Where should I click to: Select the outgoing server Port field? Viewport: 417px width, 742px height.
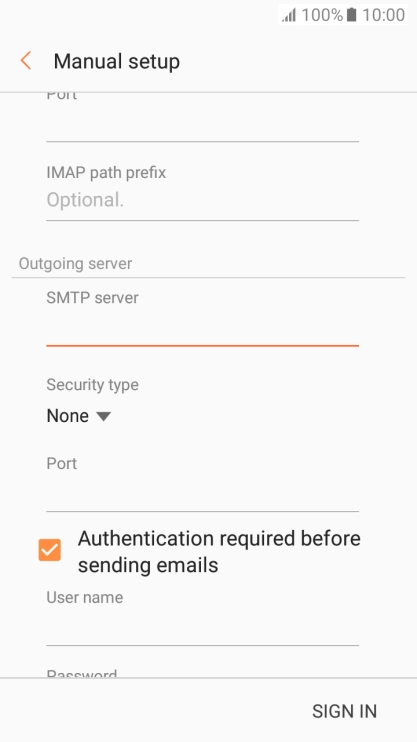click(203, 495)
